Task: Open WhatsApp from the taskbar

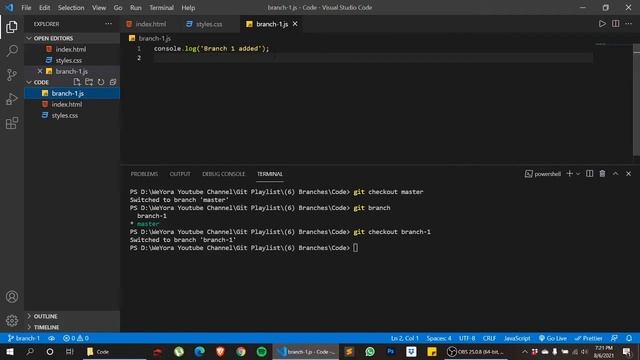Action: [x=370, y=352]
